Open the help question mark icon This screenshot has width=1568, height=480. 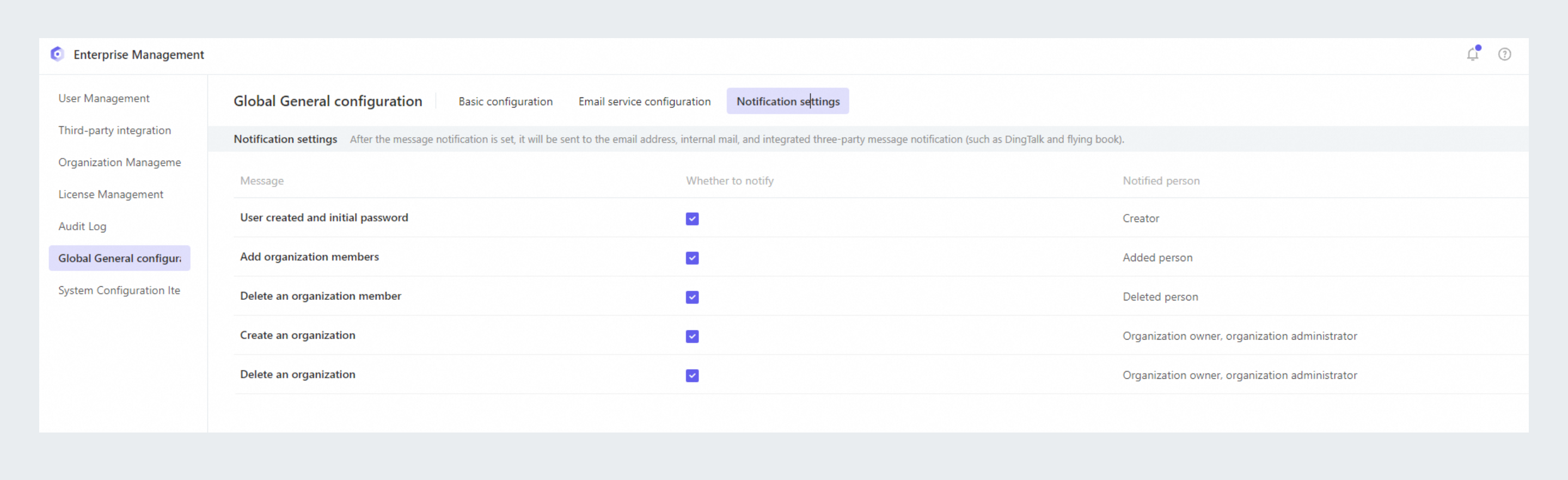1504,54
